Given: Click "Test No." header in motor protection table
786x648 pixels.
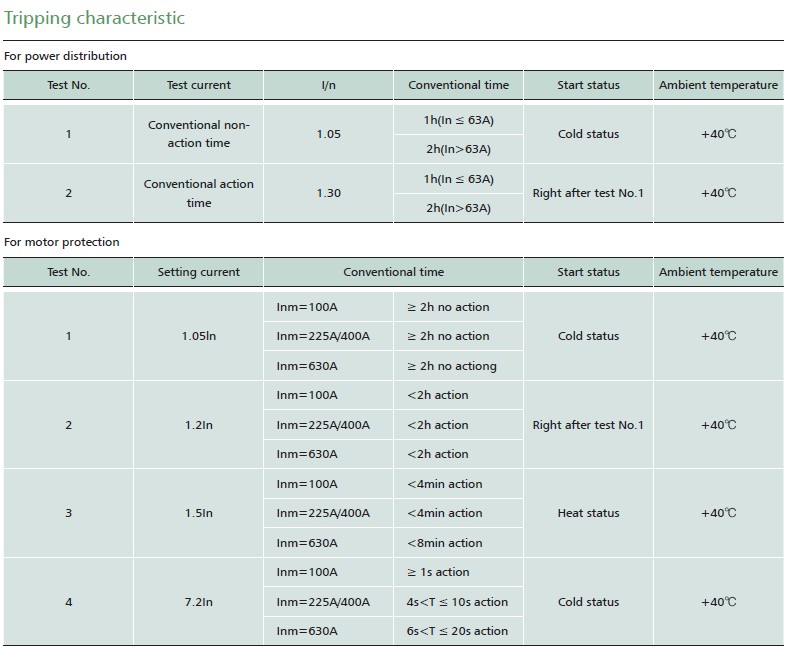Looking at the screenshot, I should [x=68, y=272].
